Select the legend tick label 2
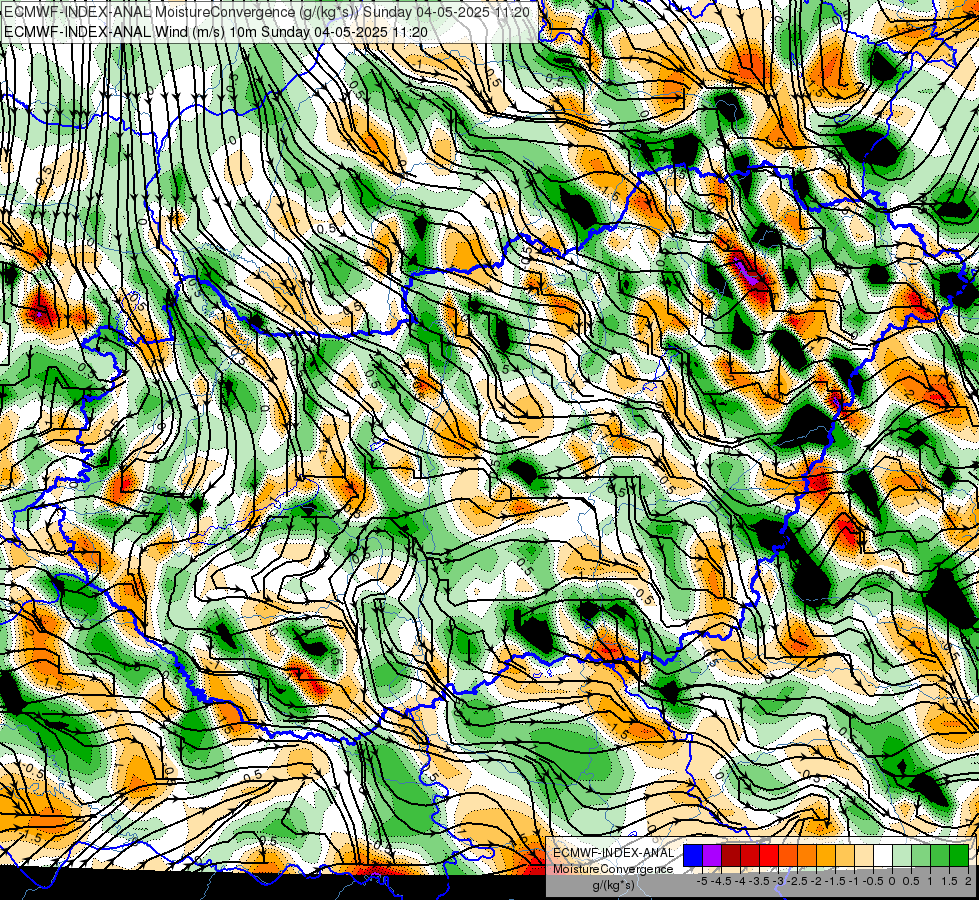979x900 pixels. (x=968, y=881)
